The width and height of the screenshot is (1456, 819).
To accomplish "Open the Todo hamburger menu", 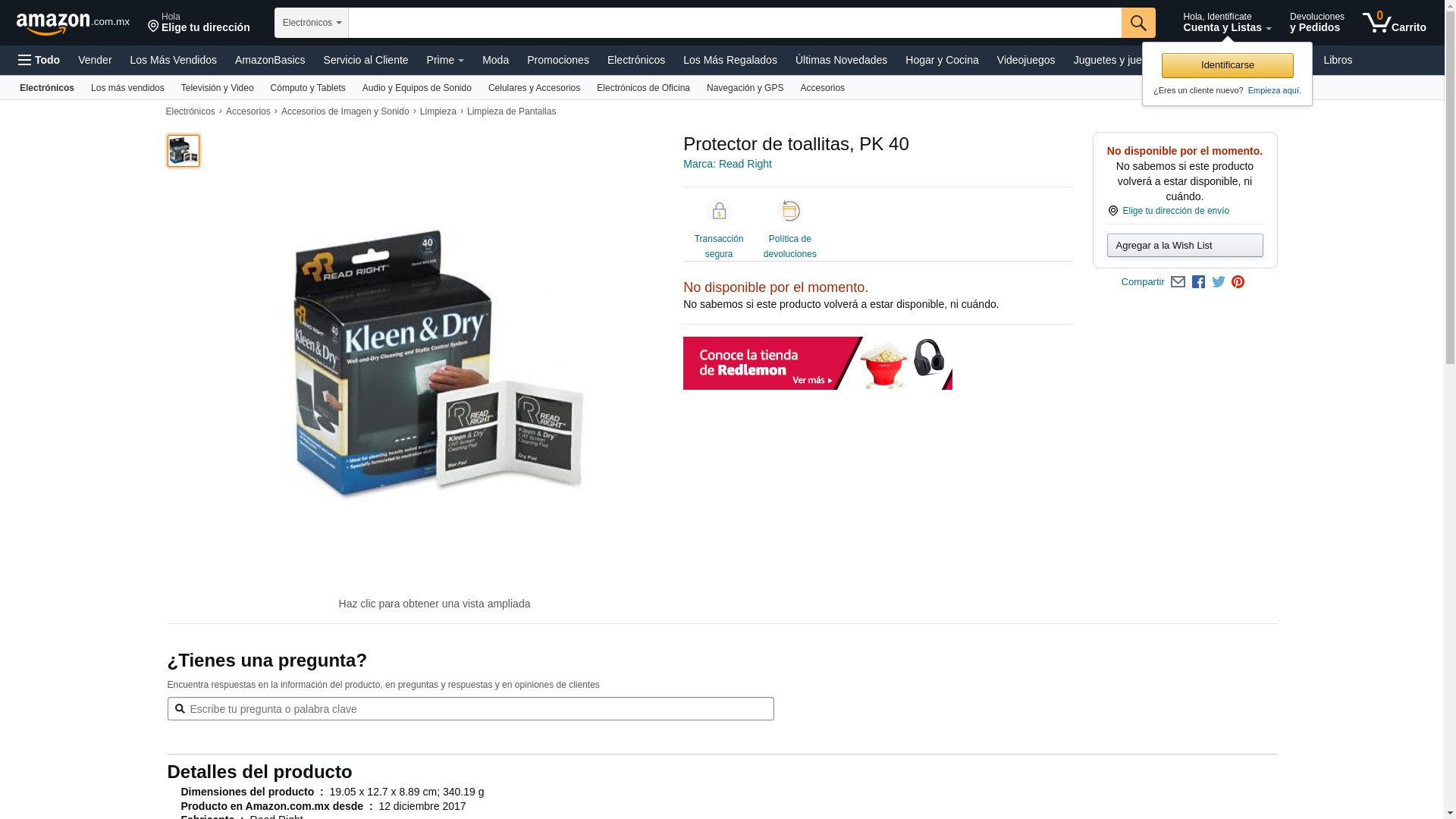I will pos(39,60).
